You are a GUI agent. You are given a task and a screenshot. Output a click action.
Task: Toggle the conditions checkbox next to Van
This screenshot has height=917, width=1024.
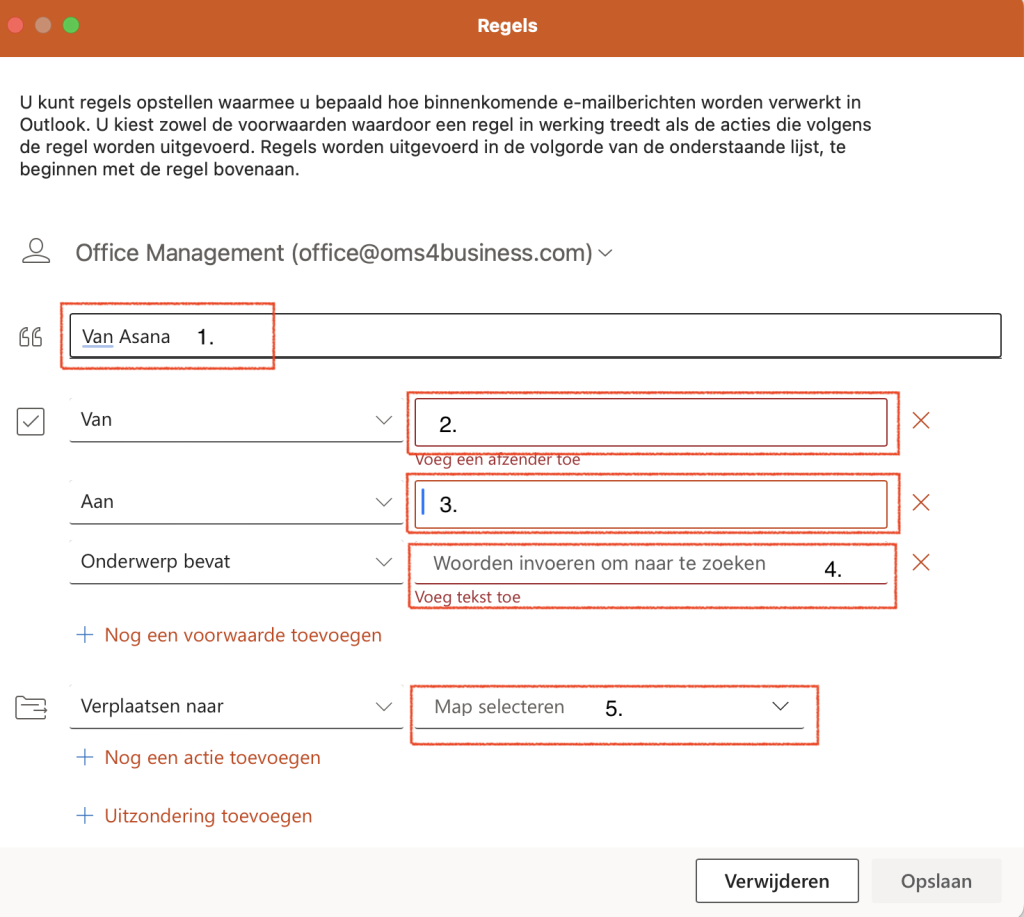tap(31, 422)
